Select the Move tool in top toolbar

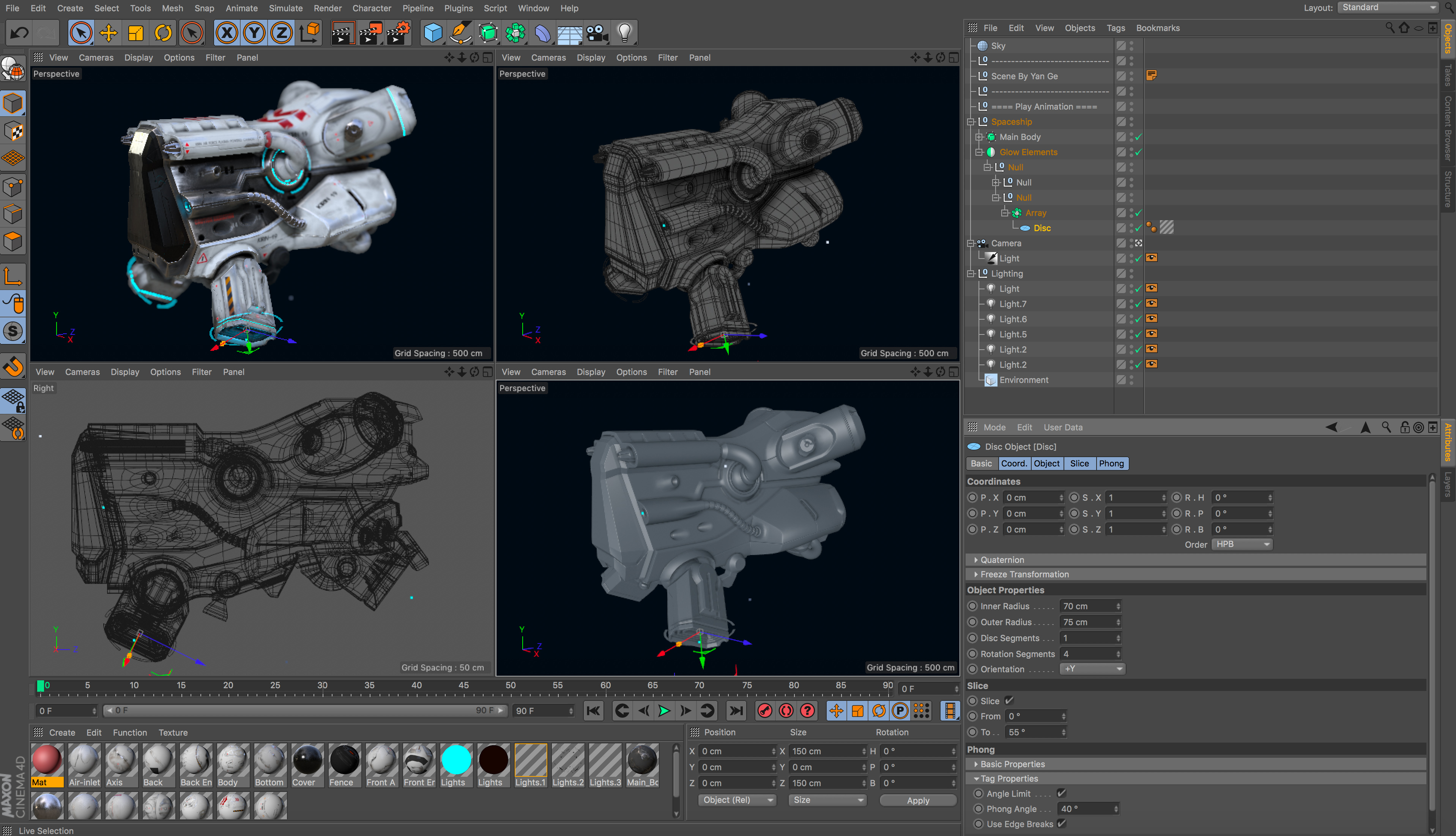(108, 33)
